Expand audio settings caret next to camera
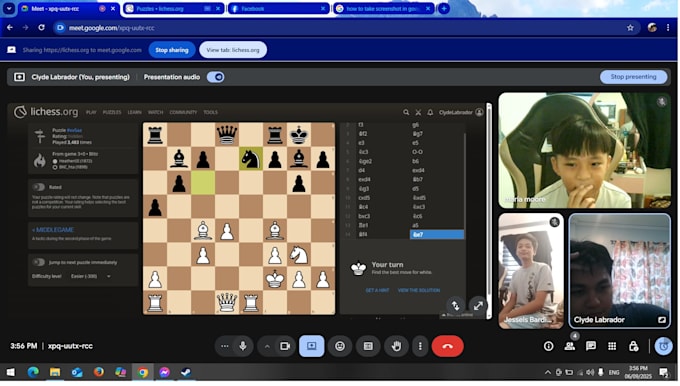This screenshot has width=680, height=386. [x=267, y=346]
